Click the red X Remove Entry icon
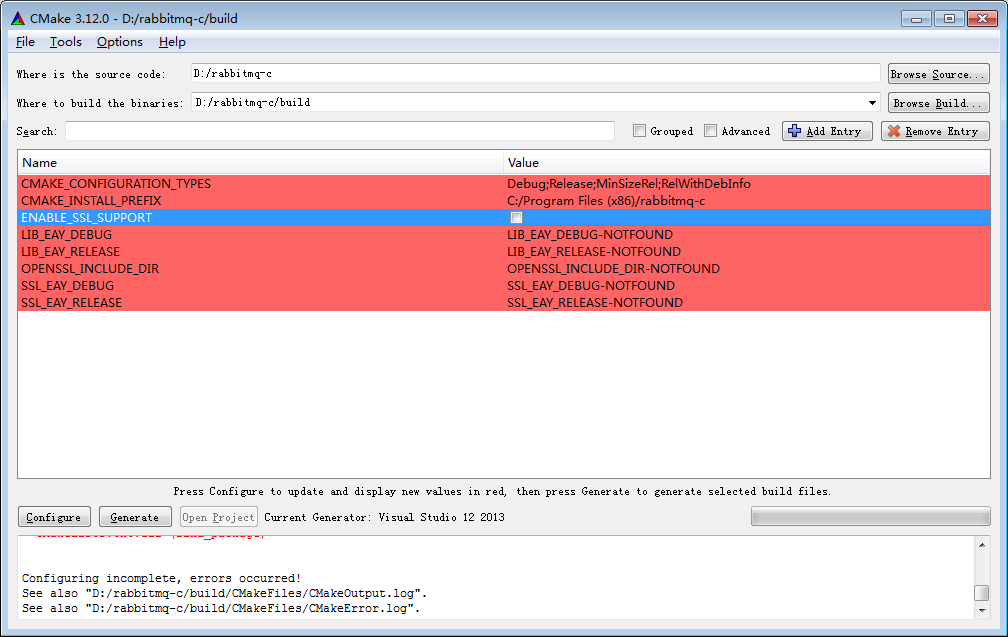Image resolution: width=1008 pixels, height=637 pixels. 894,131
